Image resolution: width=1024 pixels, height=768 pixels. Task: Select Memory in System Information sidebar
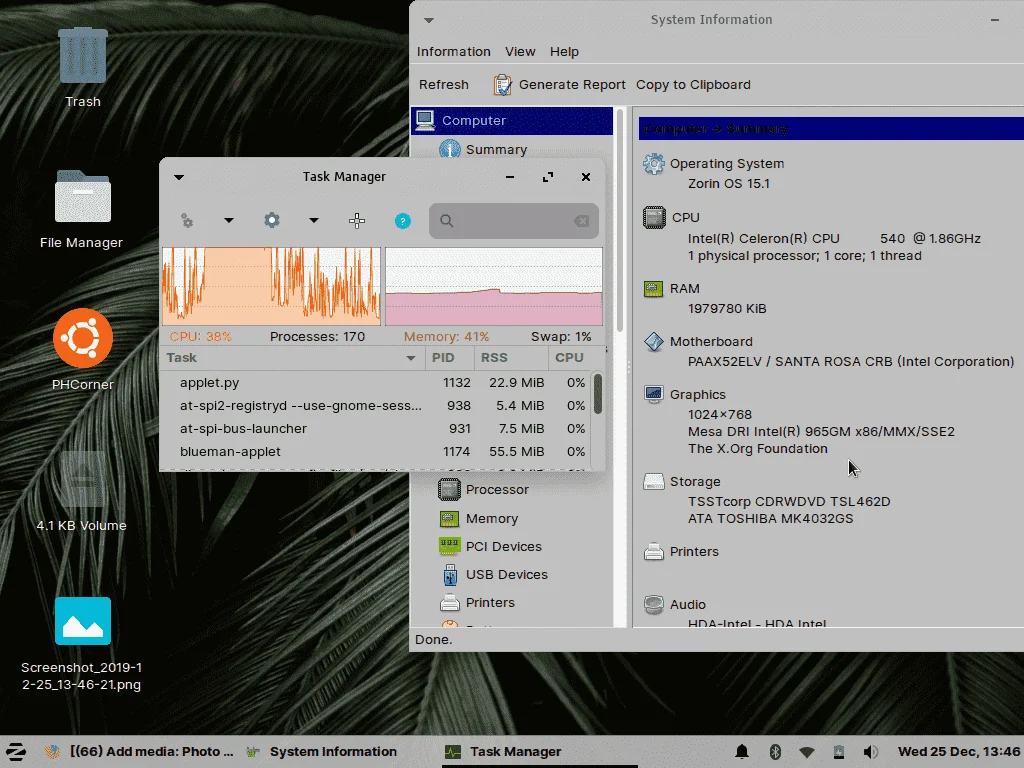coord(491,519)
